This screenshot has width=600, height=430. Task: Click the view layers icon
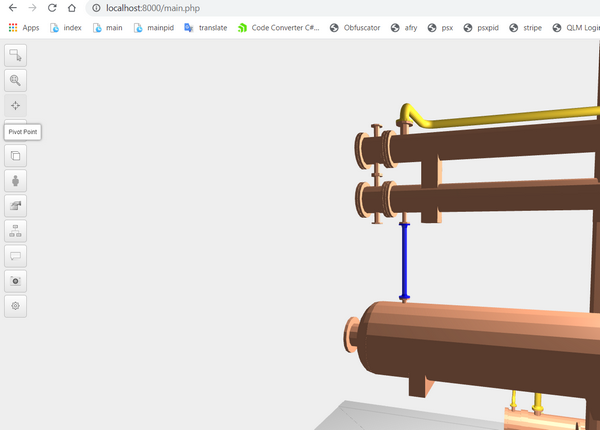tap(16, 206)
